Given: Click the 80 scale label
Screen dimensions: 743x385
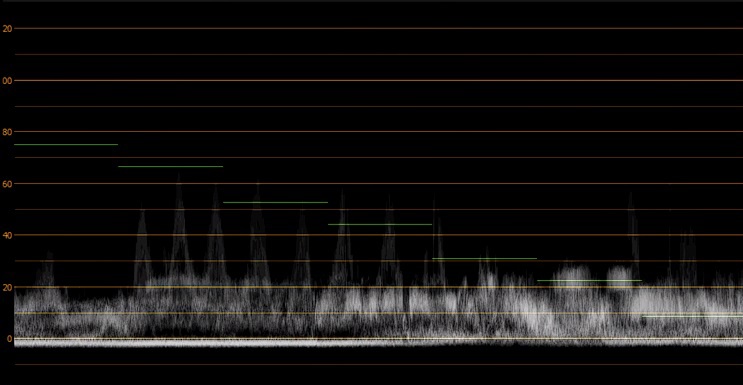Looking at the screenshot, I should (x=7, y=132).
